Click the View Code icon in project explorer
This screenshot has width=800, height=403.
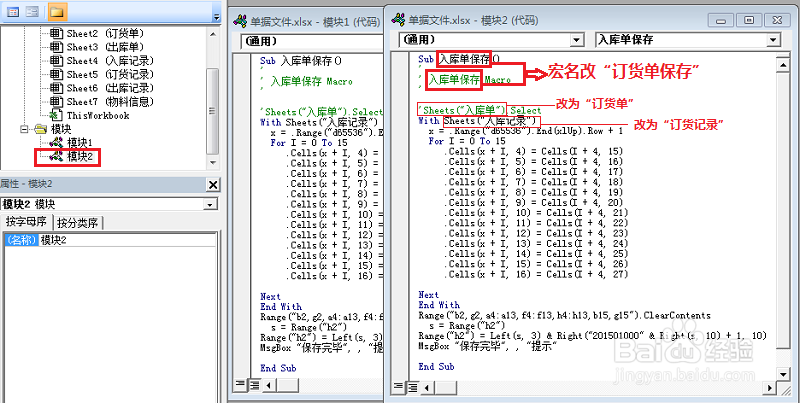tap(13, 12)
